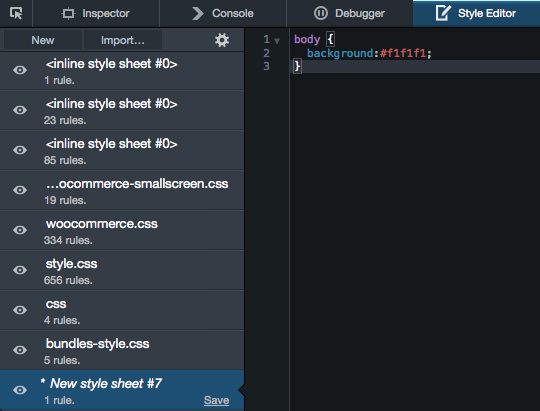Click the Inspector tab icon
This screenshot has width=540, height=411.
(68, 13)
